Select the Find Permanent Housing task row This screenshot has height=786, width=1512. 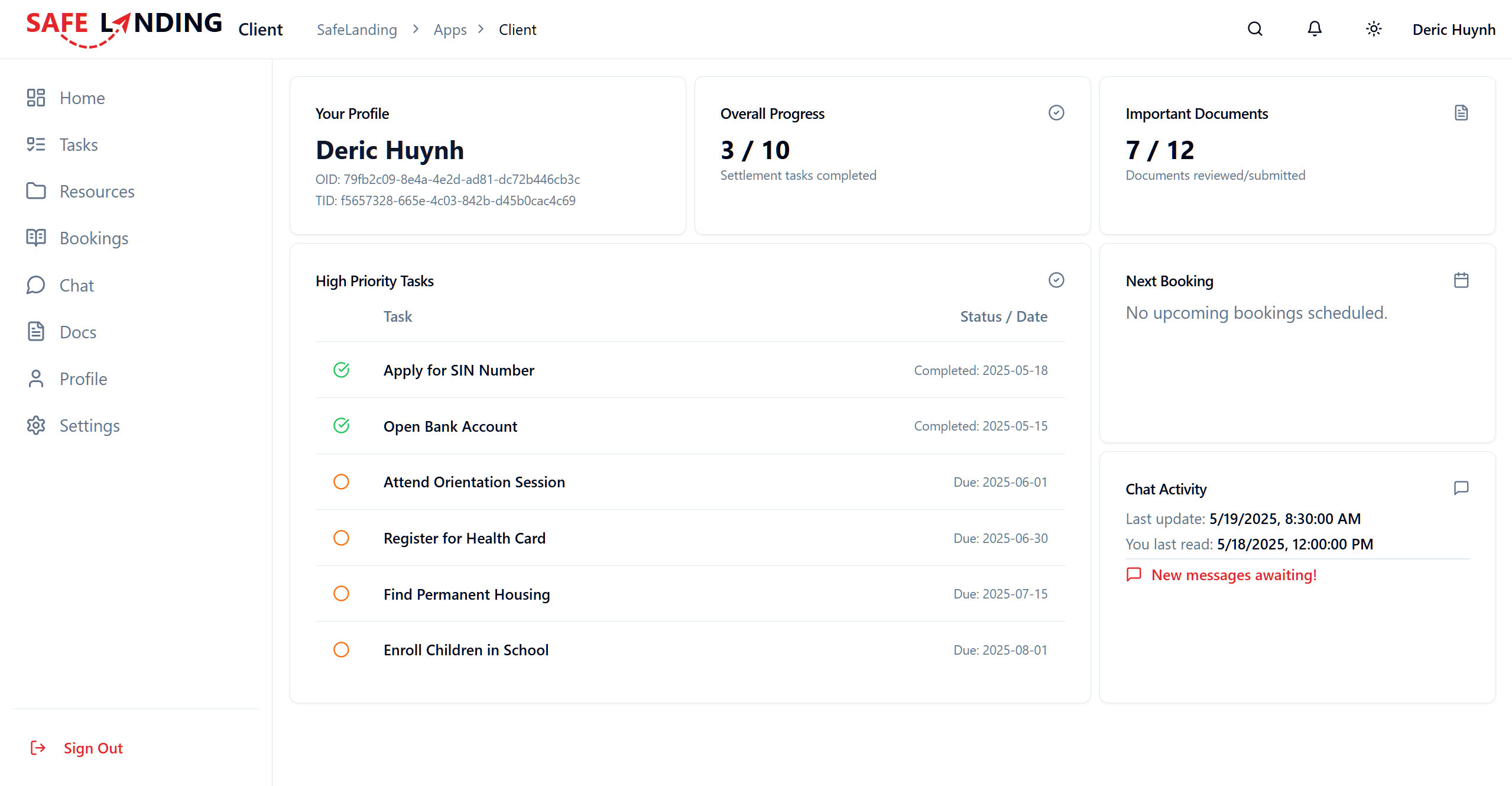466,594
